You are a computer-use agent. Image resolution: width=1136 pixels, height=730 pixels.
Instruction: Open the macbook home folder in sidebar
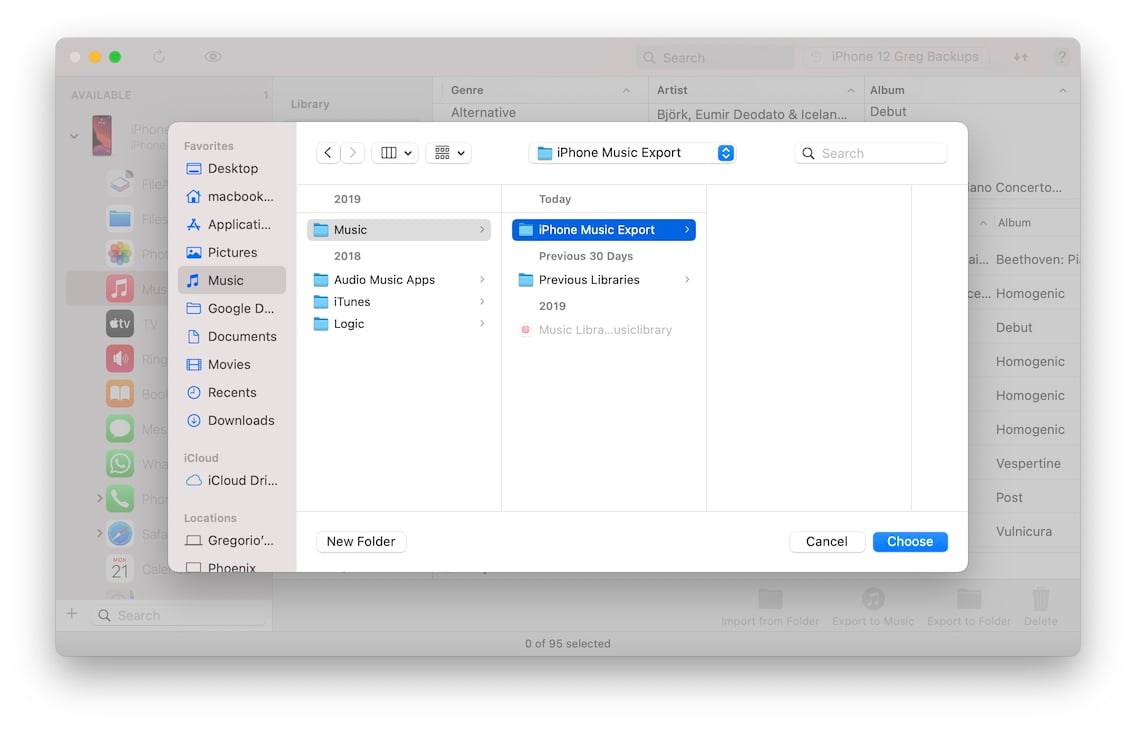(232, 196)
